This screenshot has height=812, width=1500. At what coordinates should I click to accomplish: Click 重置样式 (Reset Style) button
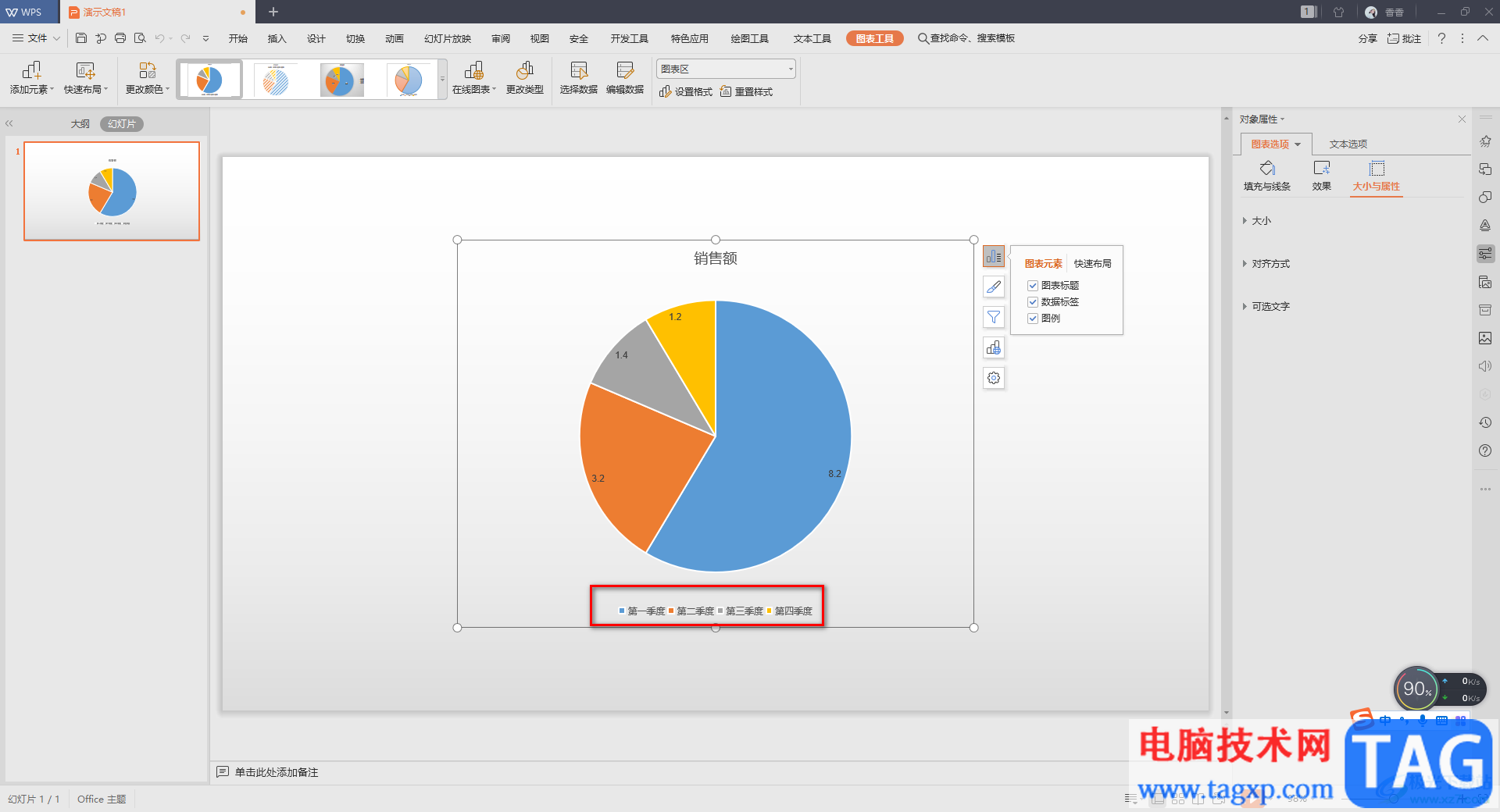point(746,92)
